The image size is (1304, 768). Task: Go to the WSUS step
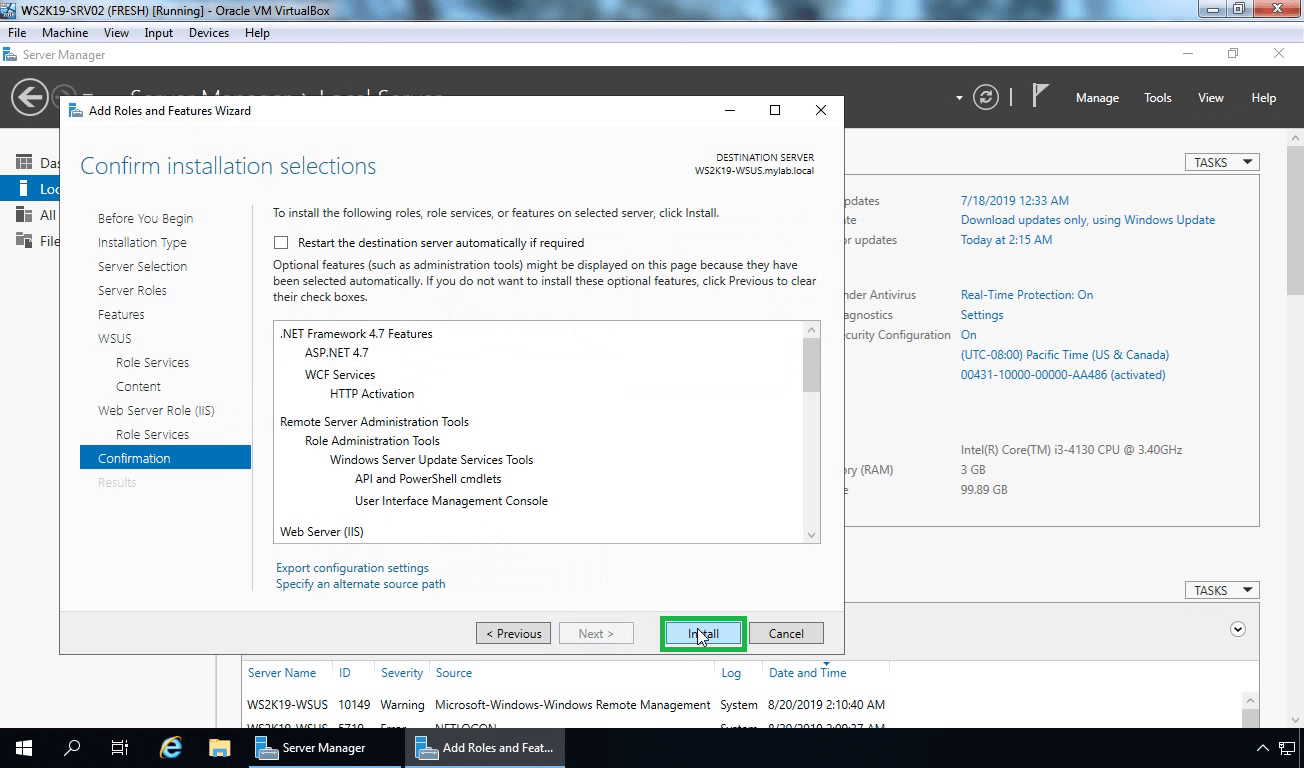pyautogui.click(x=115, y=338)
